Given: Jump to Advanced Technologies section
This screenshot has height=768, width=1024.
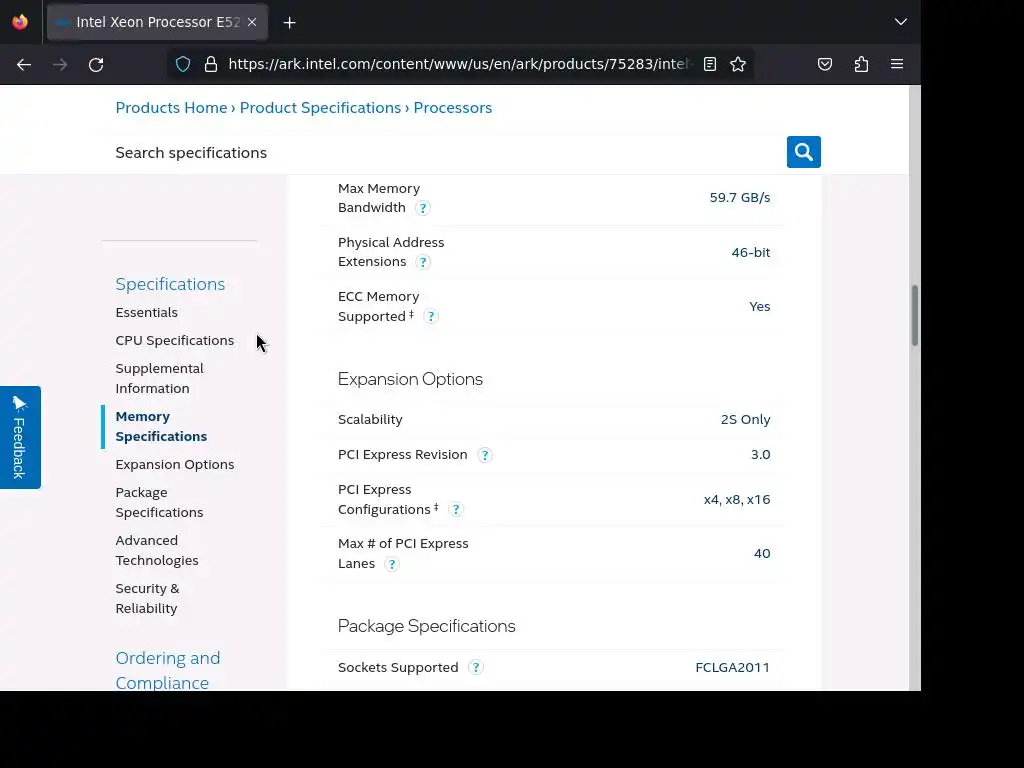Looking at the screenshot, I should click(157, 551).
